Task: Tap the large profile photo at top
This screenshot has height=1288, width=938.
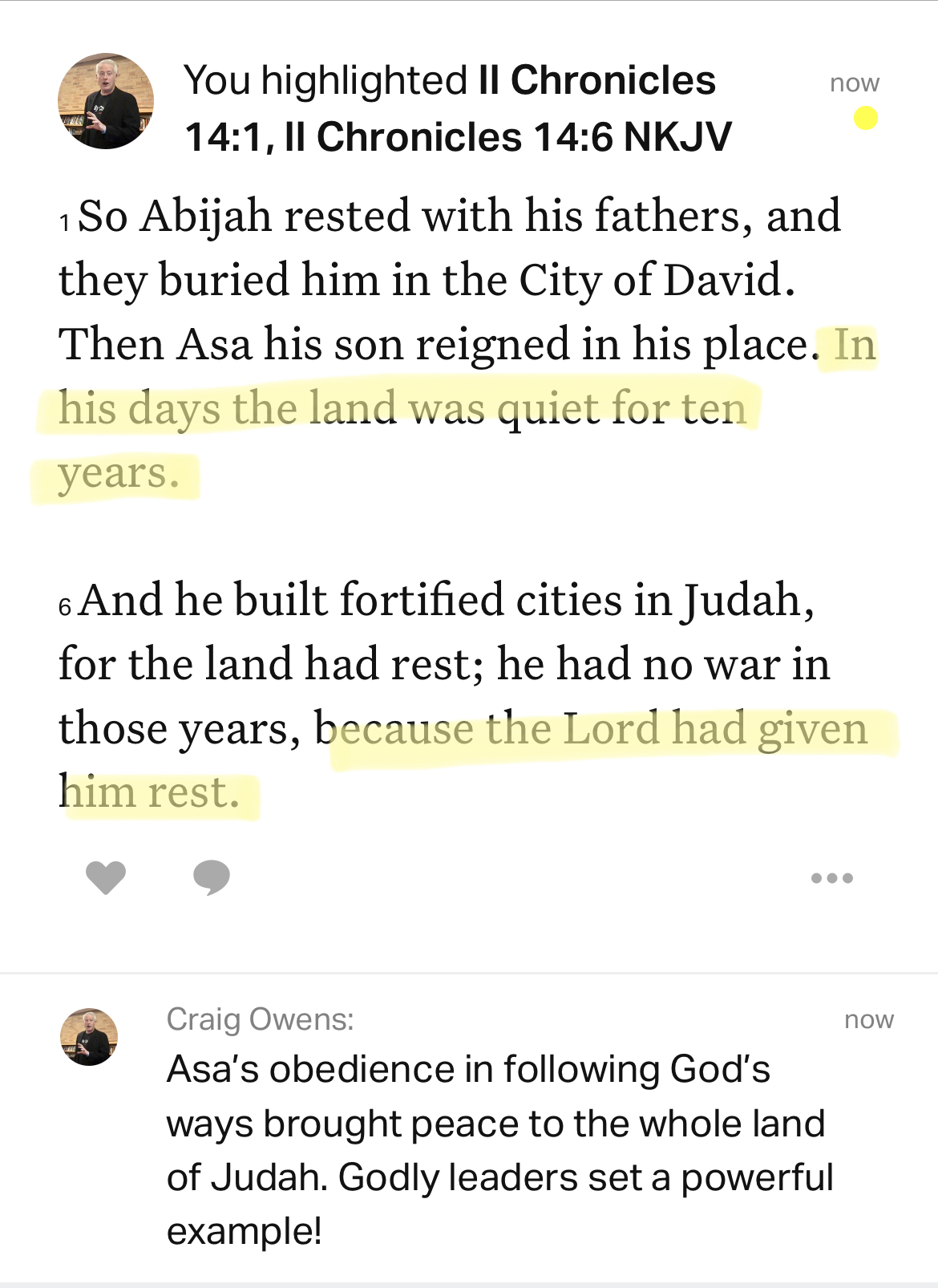Action: [106, 101]
